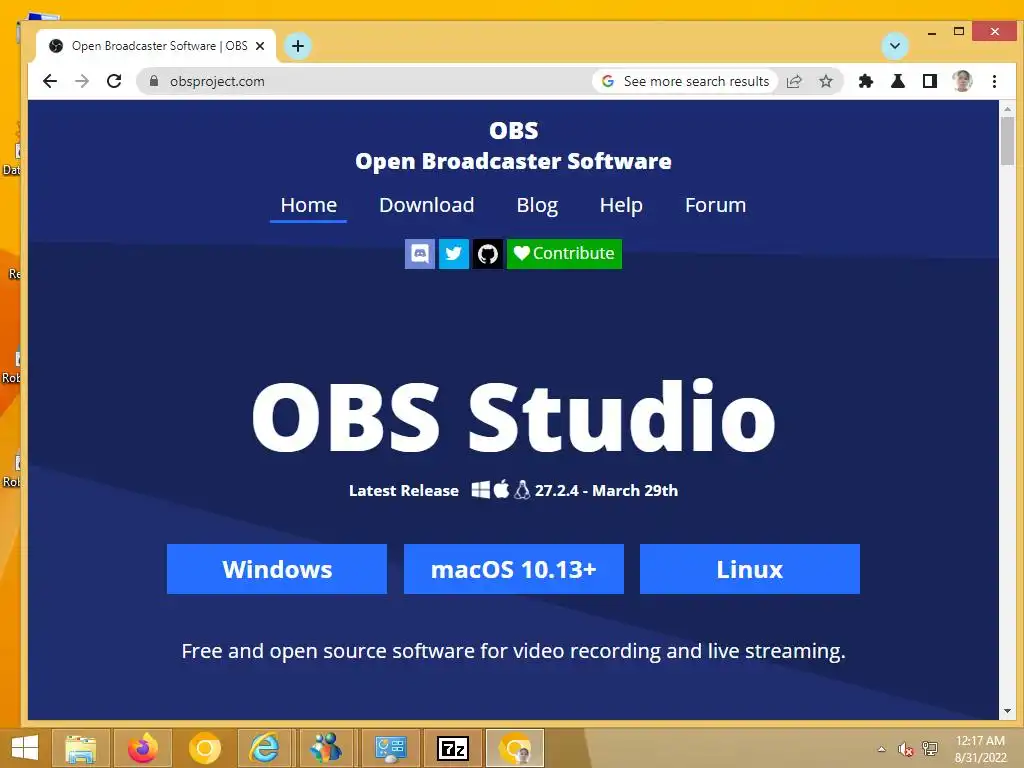Download OBS for macOS 10.13+
Screen dimensions: 1024x768
(x=514, y=569)
